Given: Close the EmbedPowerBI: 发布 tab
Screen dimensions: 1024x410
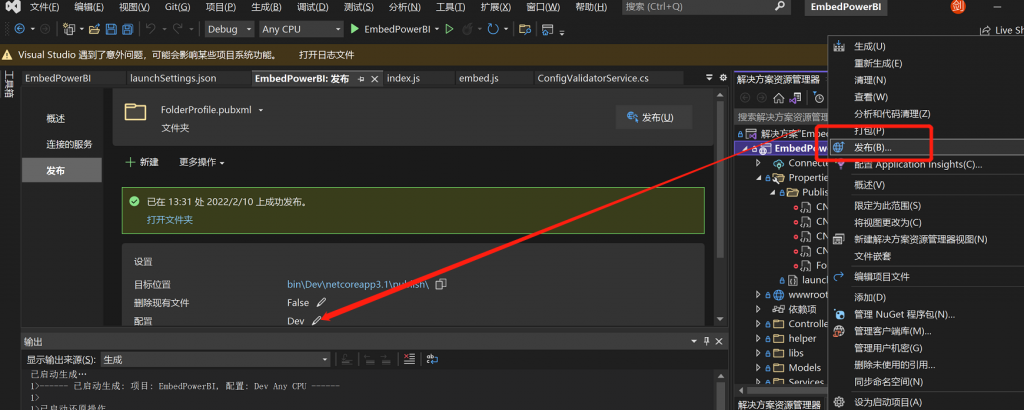Looking at the screenshot, I should (x=375, y=79).
